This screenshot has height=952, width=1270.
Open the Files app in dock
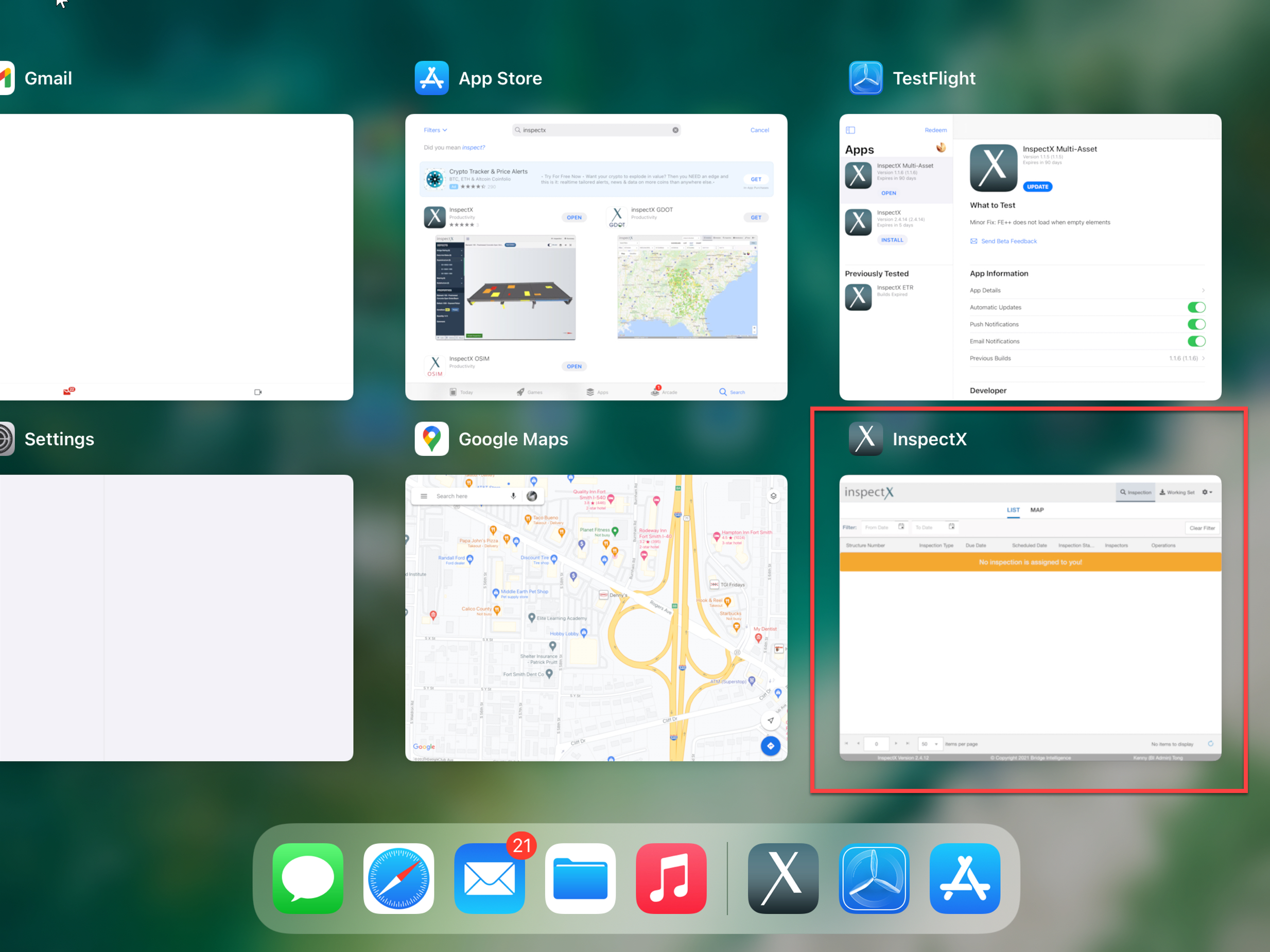[x=580, y=878]
